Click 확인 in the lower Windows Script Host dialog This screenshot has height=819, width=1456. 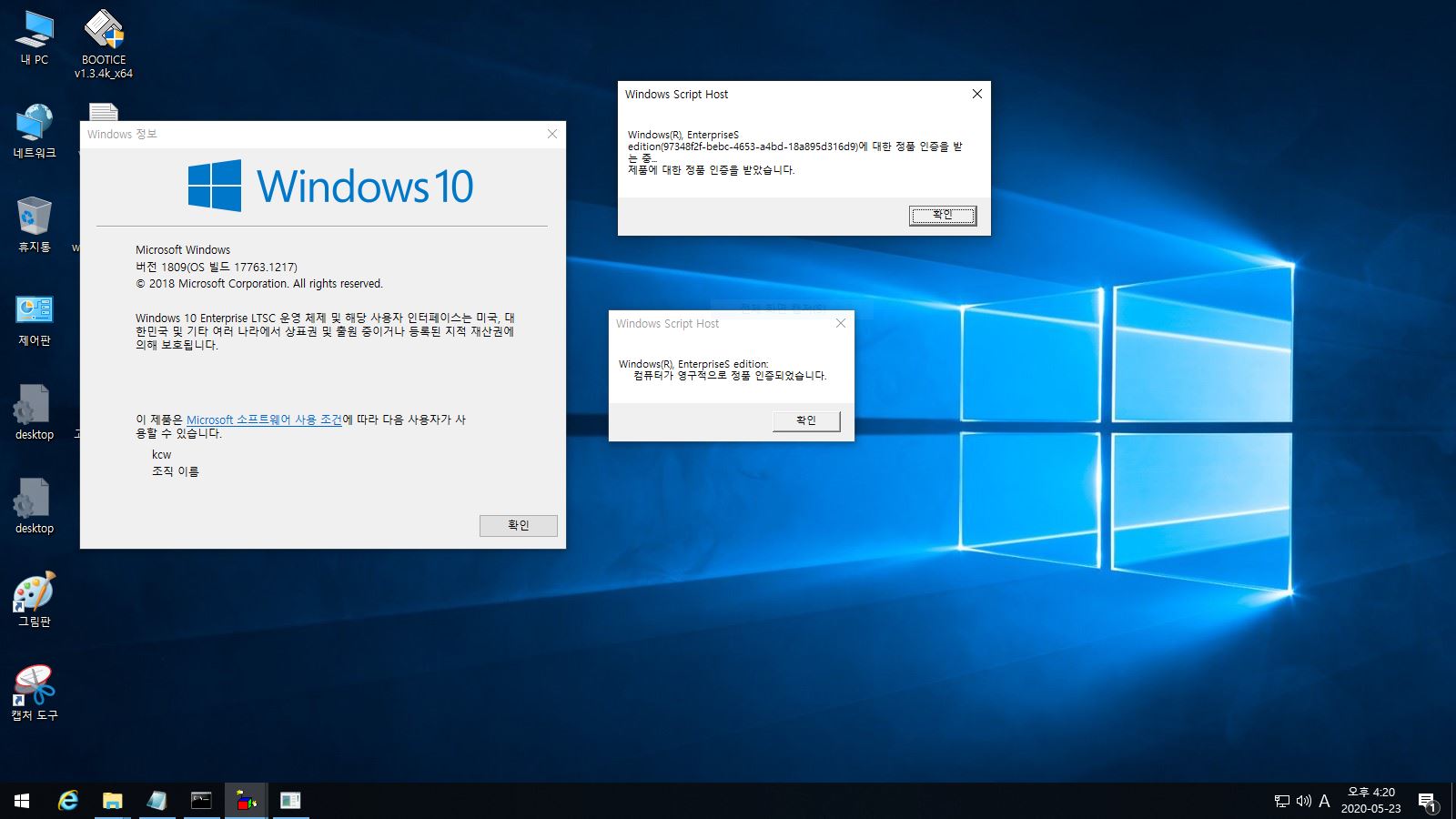[x=806, y=420]
